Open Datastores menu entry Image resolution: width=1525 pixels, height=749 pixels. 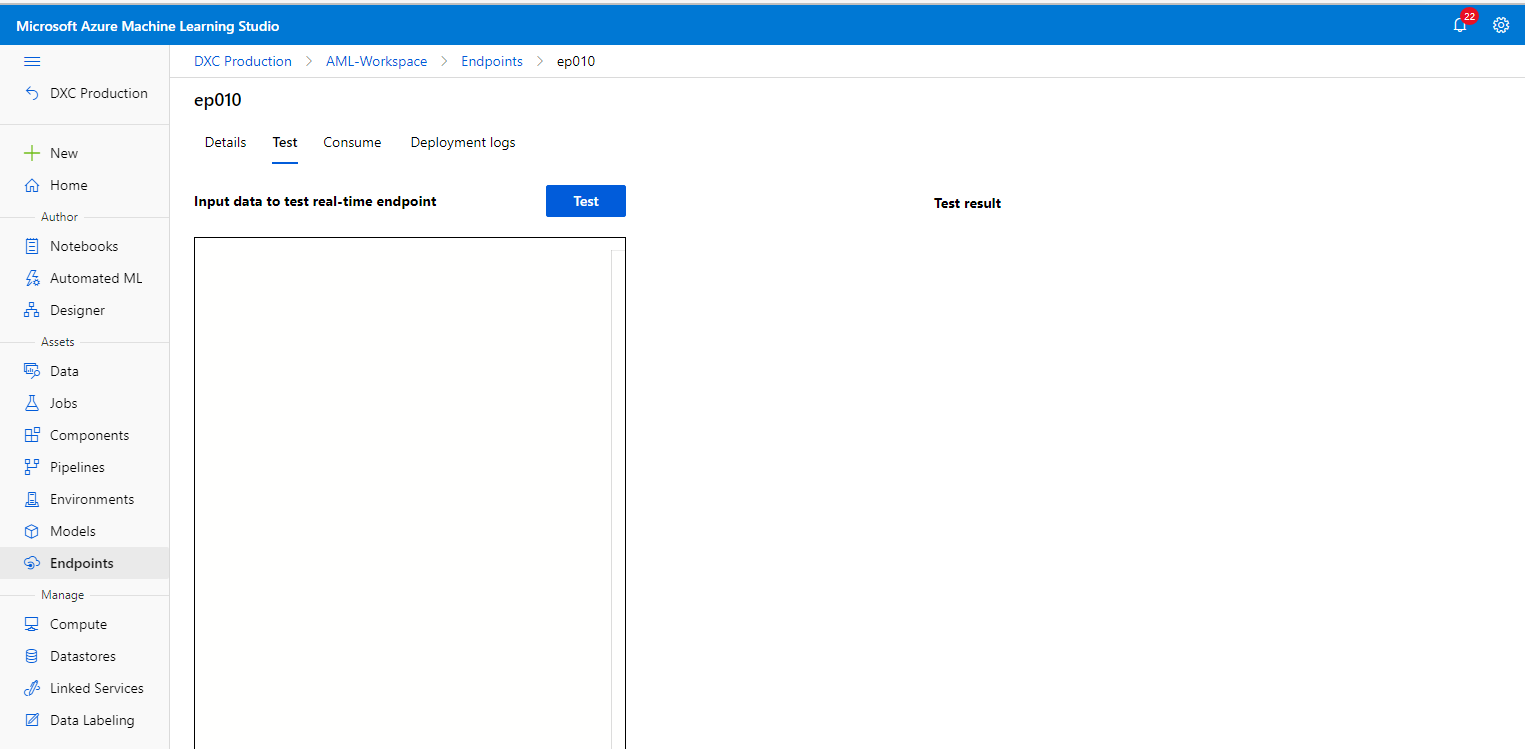(x=83, y=656)
